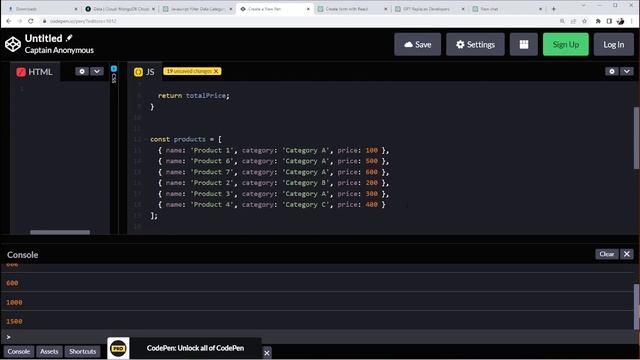Screen dimensions: 640x360
Task: Open the collapsed CSS editor panel
Action: 114,74
